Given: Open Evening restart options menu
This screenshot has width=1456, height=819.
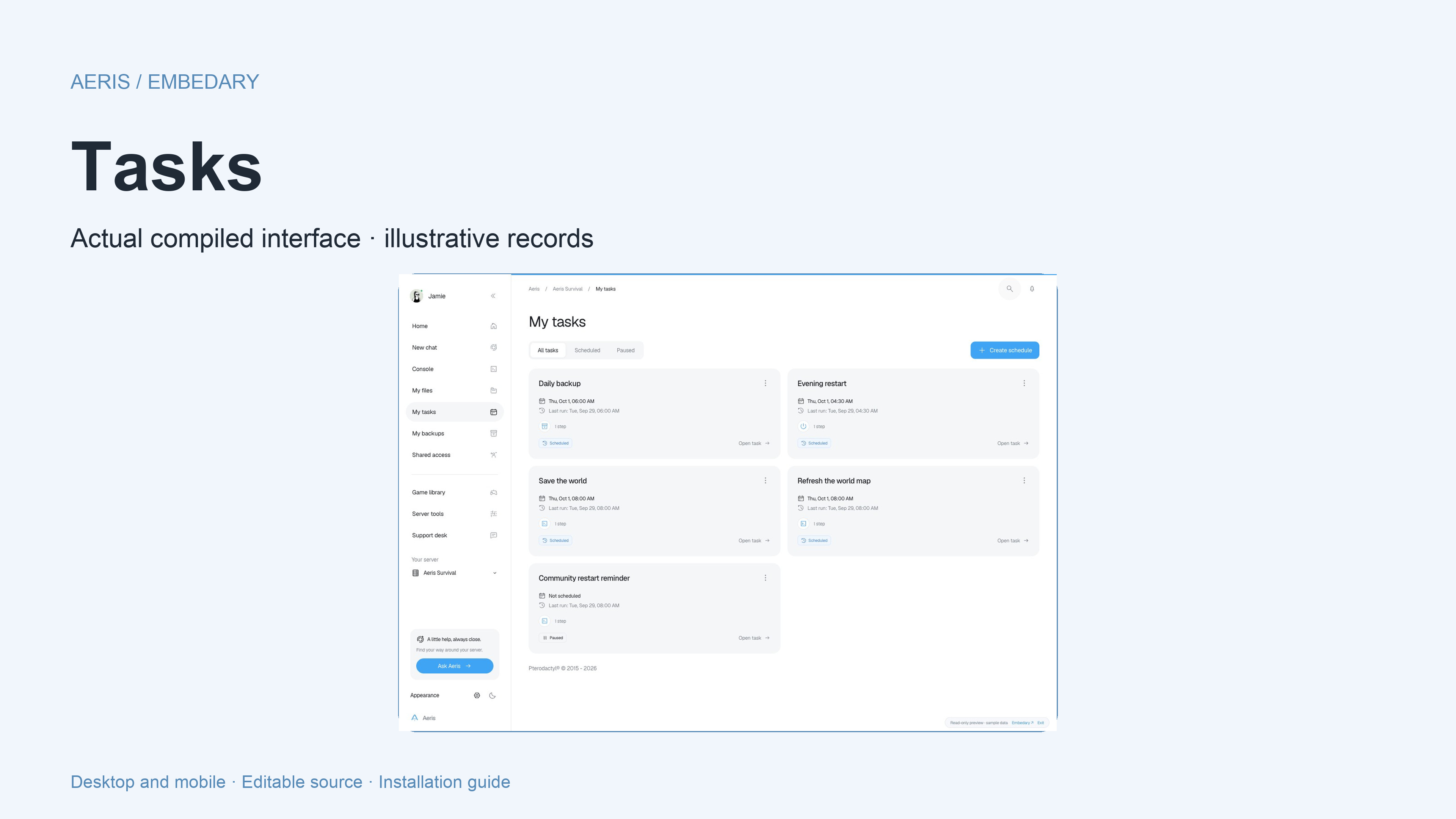Looking at the screenshot, I should click(x=1024, y=383).
